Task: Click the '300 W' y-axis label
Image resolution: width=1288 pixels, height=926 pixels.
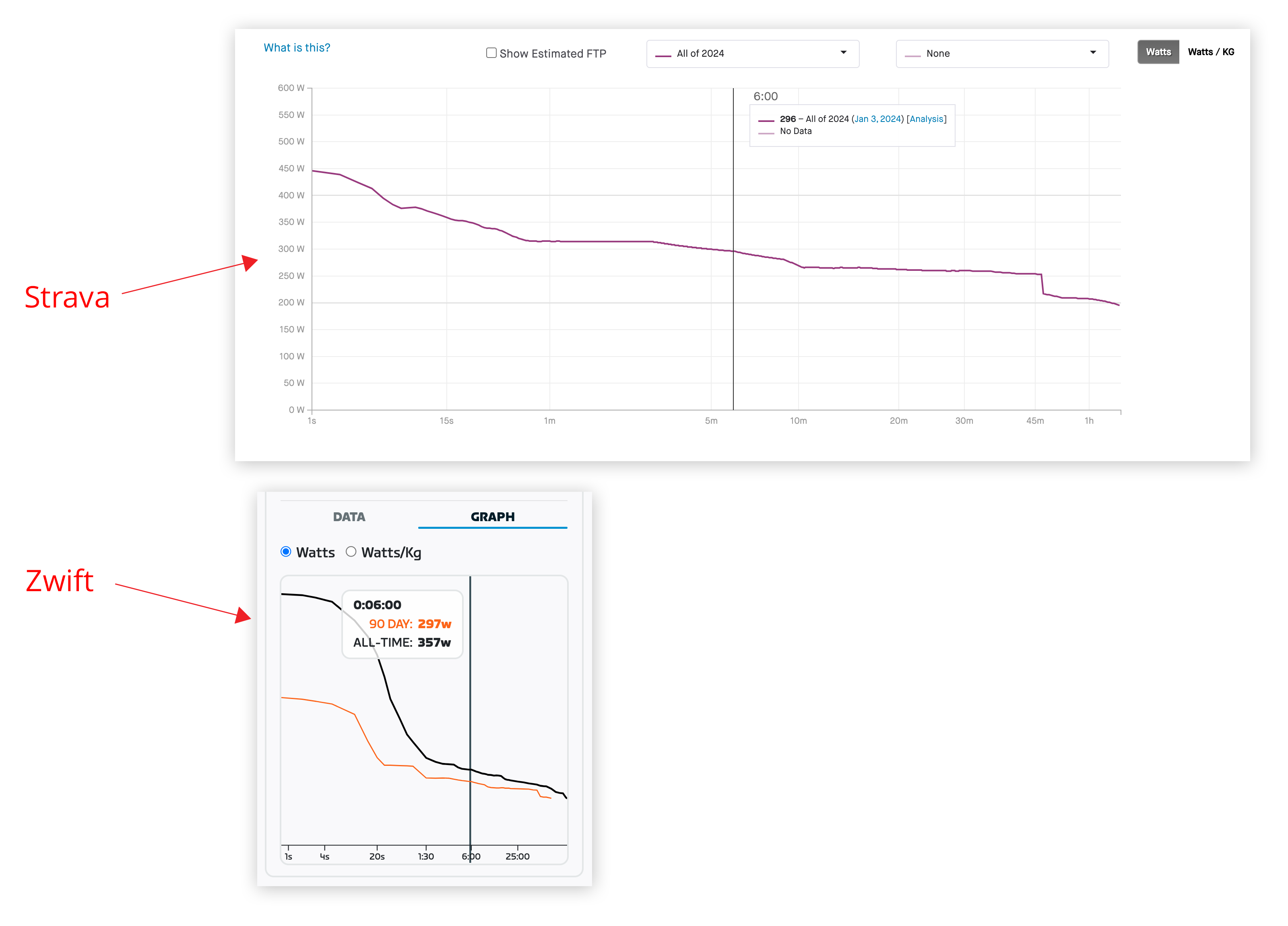Action: click(291, 249)
